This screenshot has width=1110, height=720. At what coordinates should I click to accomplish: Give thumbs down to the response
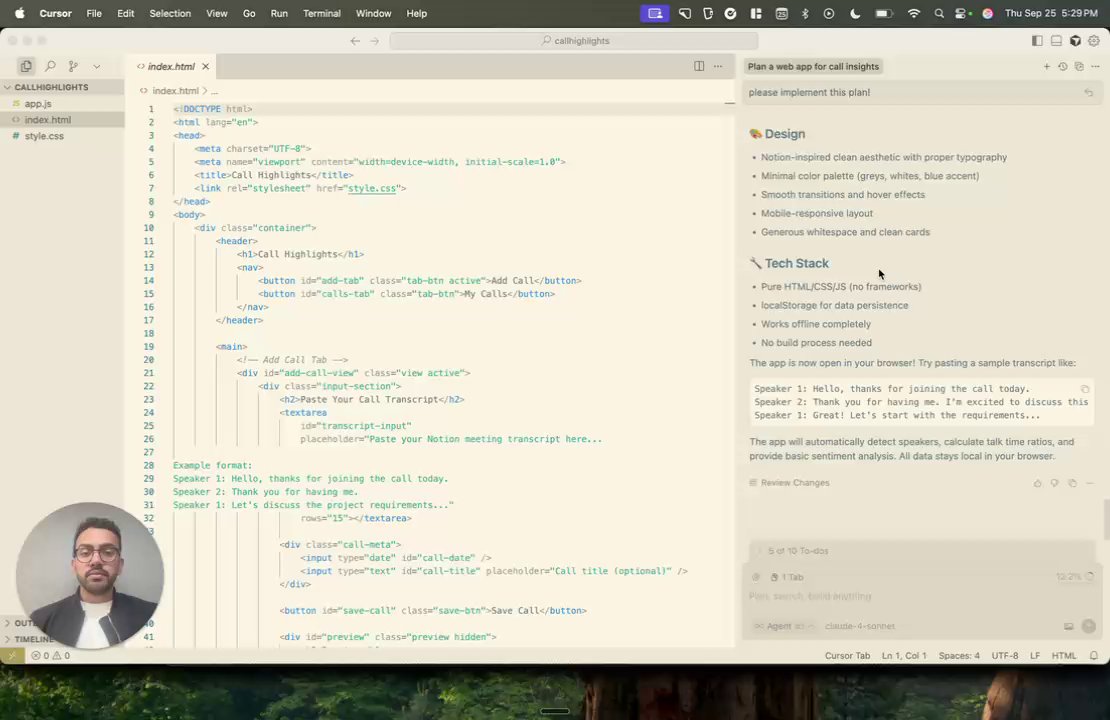1055,483
